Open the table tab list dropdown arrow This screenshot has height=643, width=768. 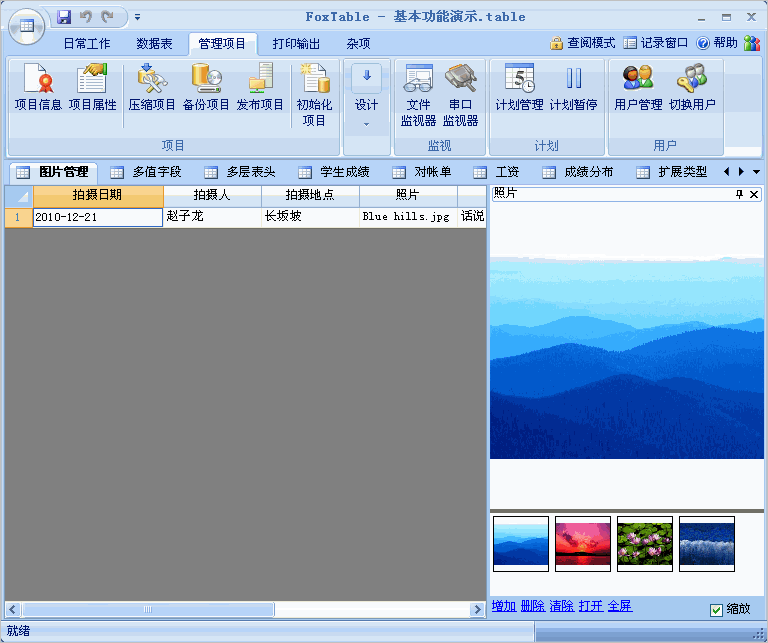(x=756, y=172)
